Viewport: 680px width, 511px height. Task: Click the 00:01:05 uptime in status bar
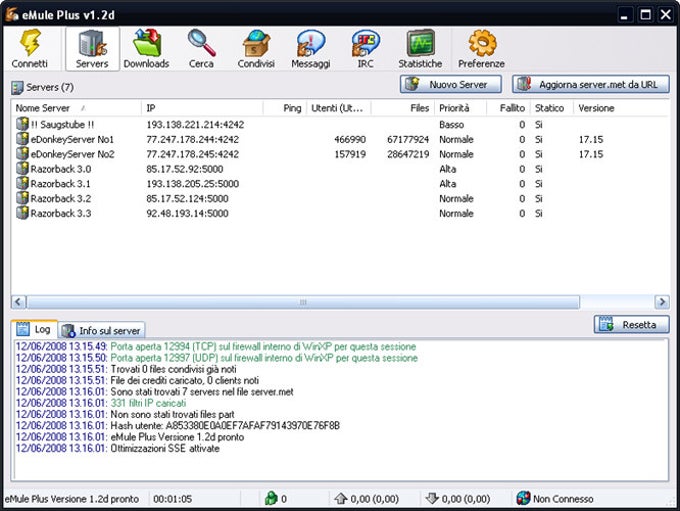(x=173, y=499)
